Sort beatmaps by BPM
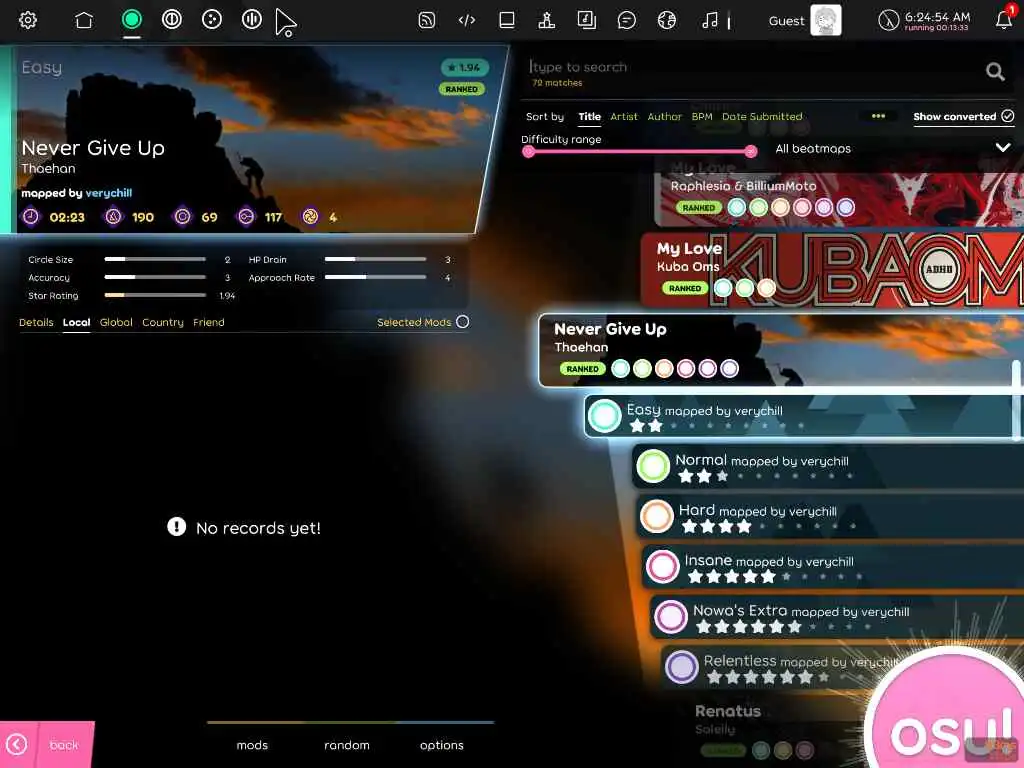Image resolution: width=1024 pixels, height=768 pixels. pos(702,117)
